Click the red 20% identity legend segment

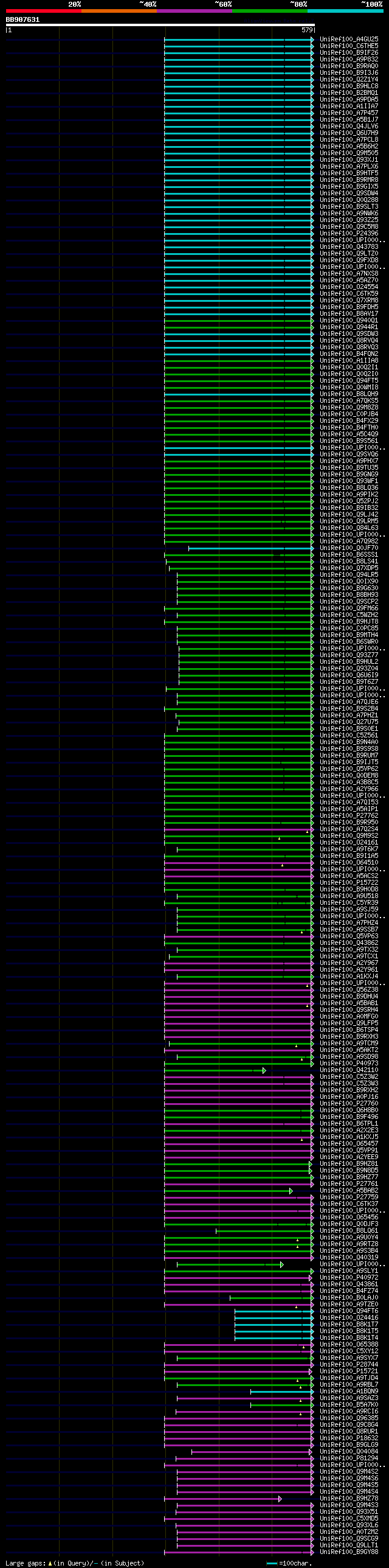[44, 11]
